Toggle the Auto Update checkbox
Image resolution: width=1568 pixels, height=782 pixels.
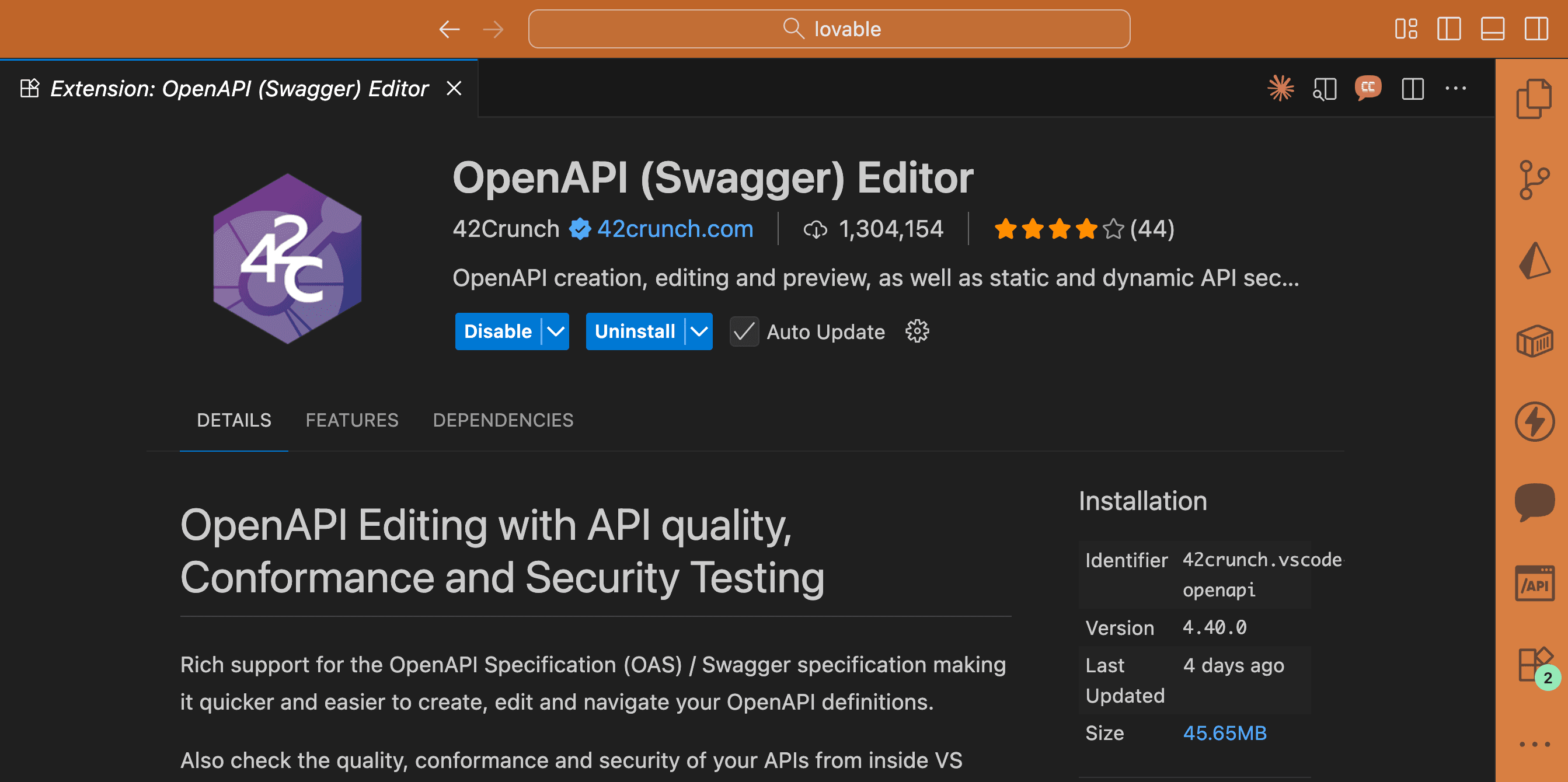click(744, 331)
